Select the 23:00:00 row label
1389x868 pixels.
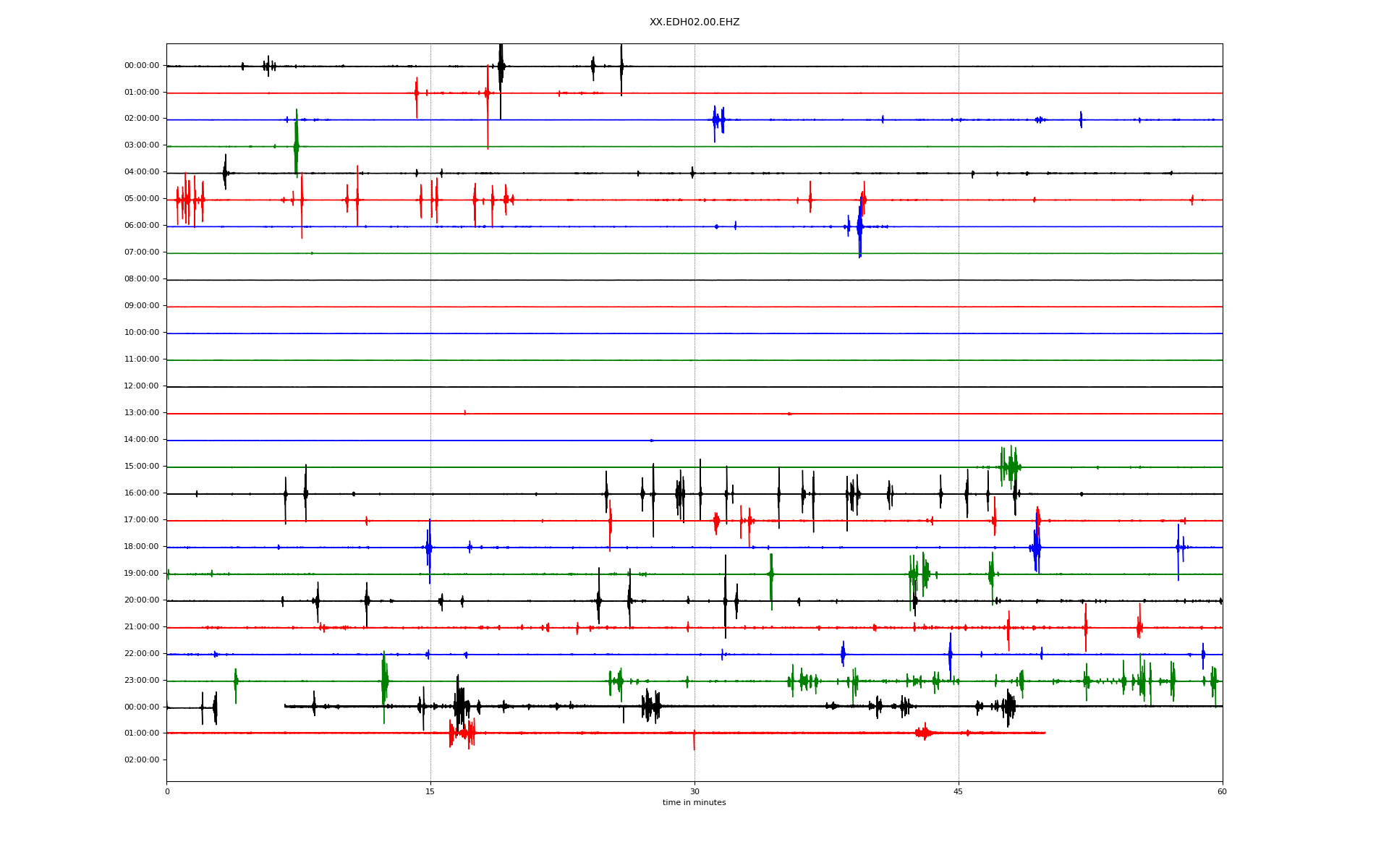click(142, 681)
